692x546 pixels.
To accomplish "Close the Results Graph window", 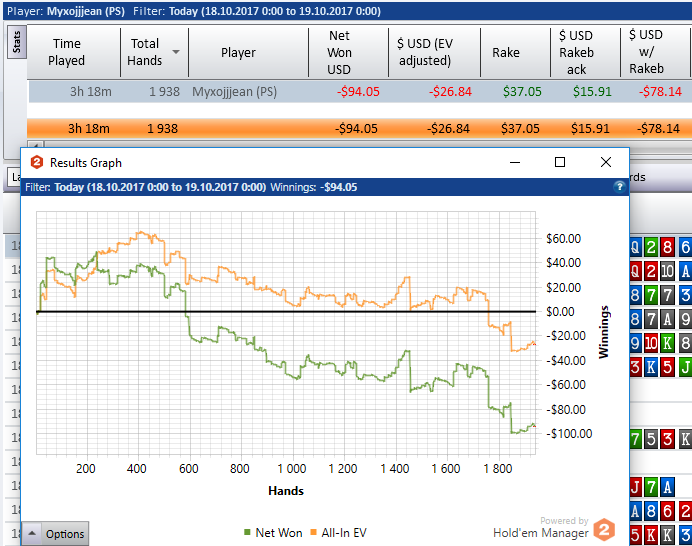I will coord(606,162).
